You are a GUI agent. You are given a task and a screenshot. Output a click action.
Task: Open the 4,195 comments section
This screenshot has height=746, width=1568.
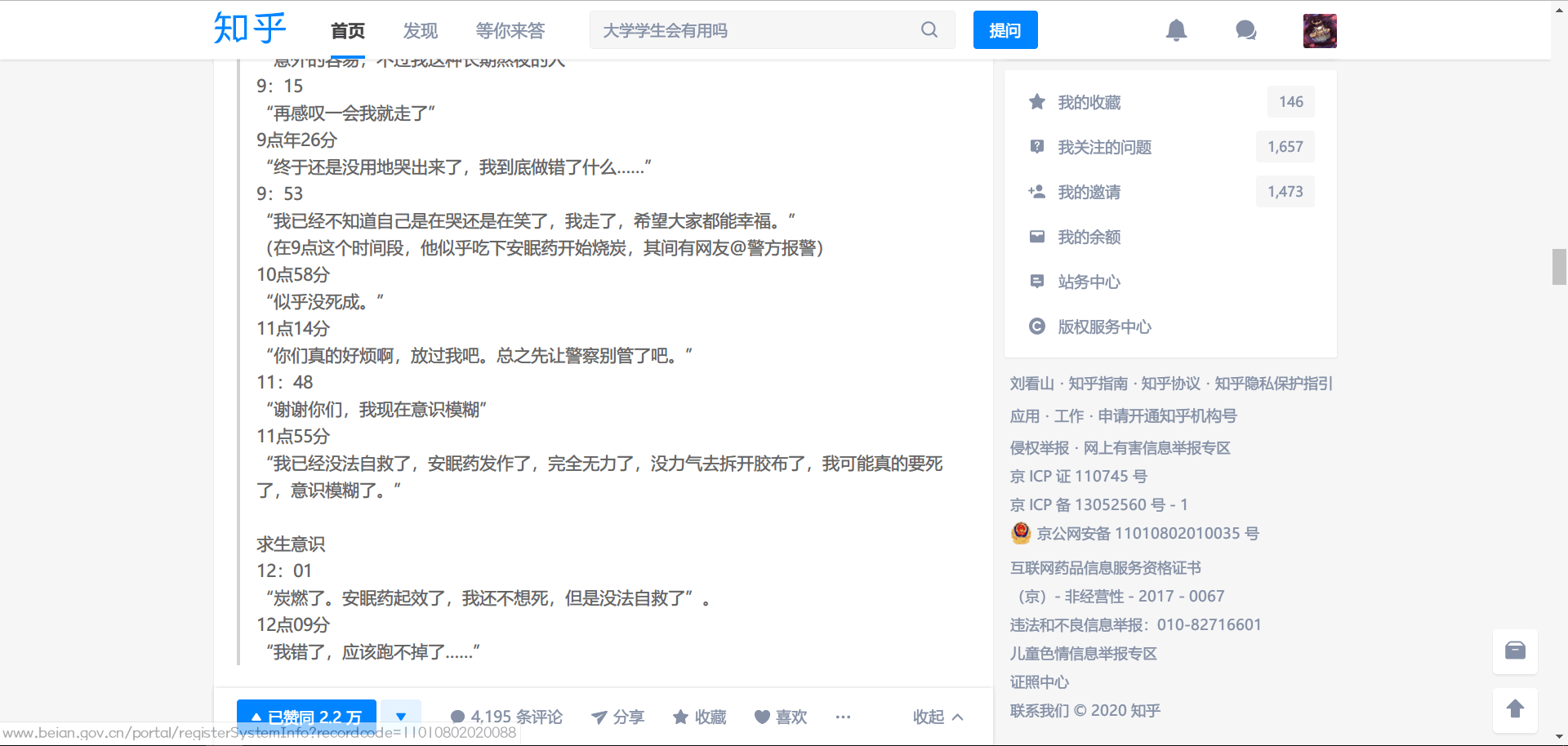tap(506, 717)
